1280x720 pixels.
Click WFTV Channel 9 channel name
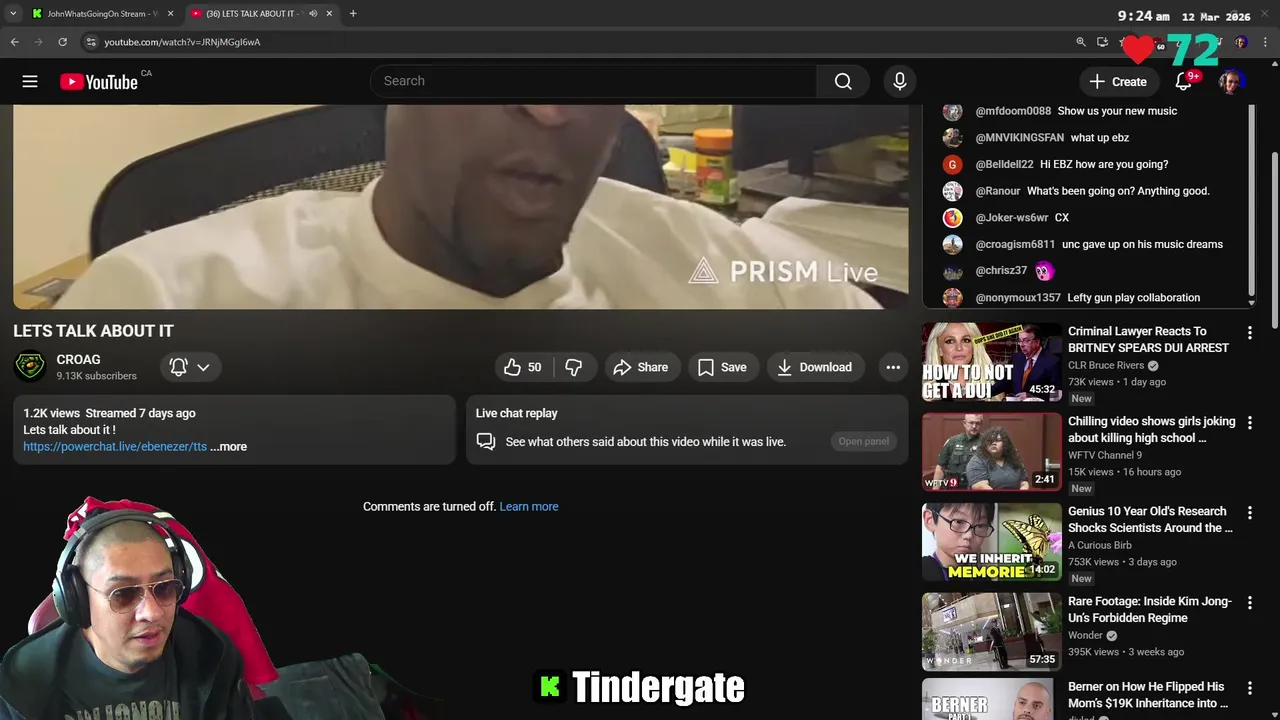coord(1105,456)
